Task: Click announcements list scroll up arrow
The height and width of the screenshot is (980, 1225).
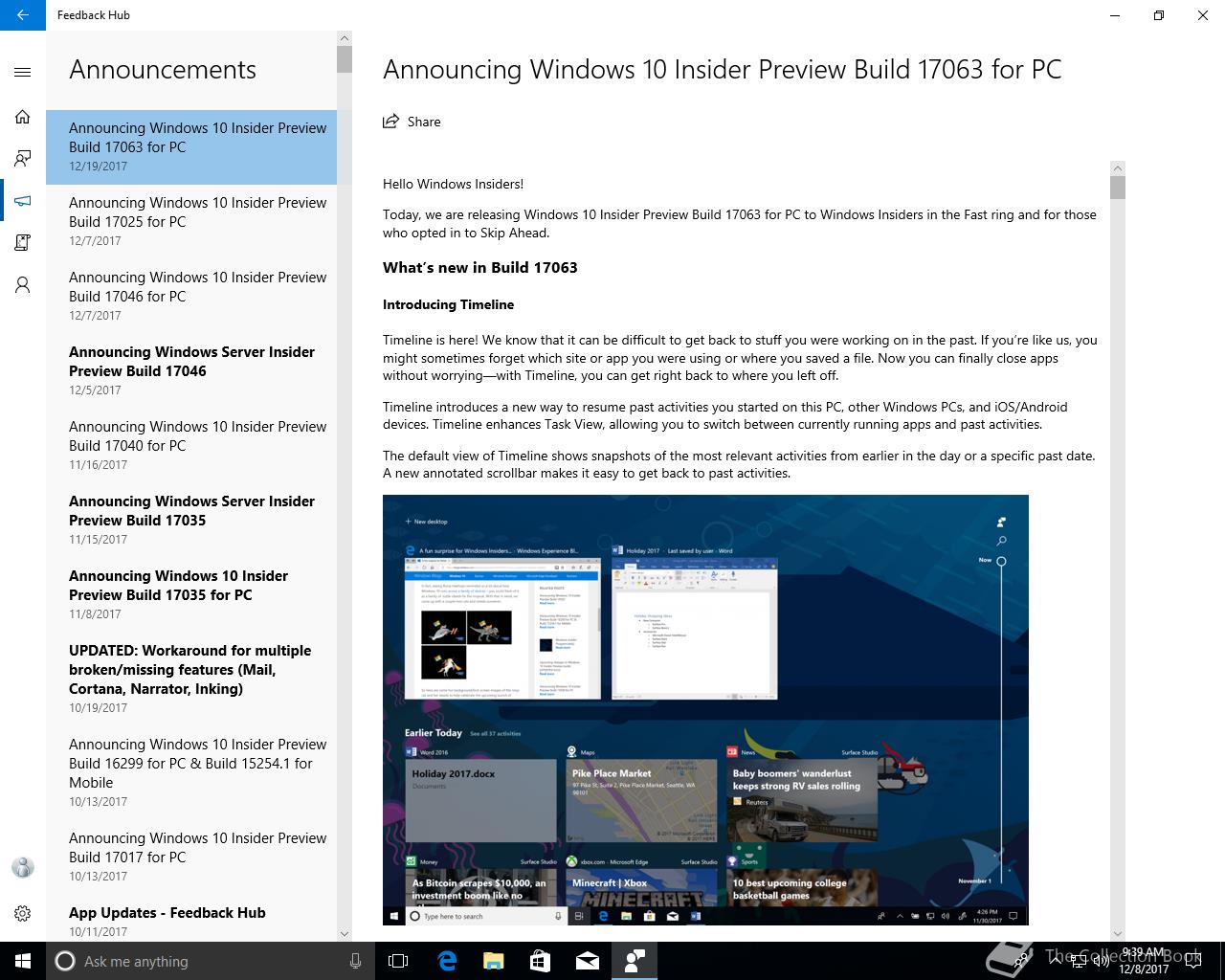Action: pyautogui.click(x=345, y=38)
